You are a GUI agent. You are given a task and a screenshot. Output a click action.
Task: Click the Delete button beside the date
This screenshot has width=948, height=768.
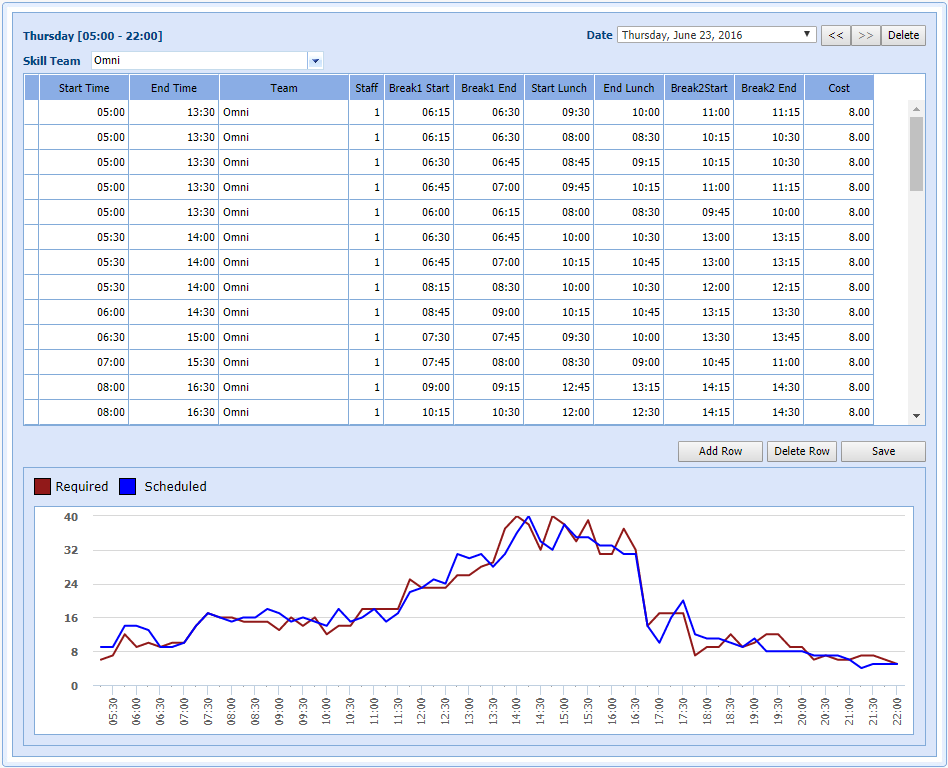tap(903, 35)
